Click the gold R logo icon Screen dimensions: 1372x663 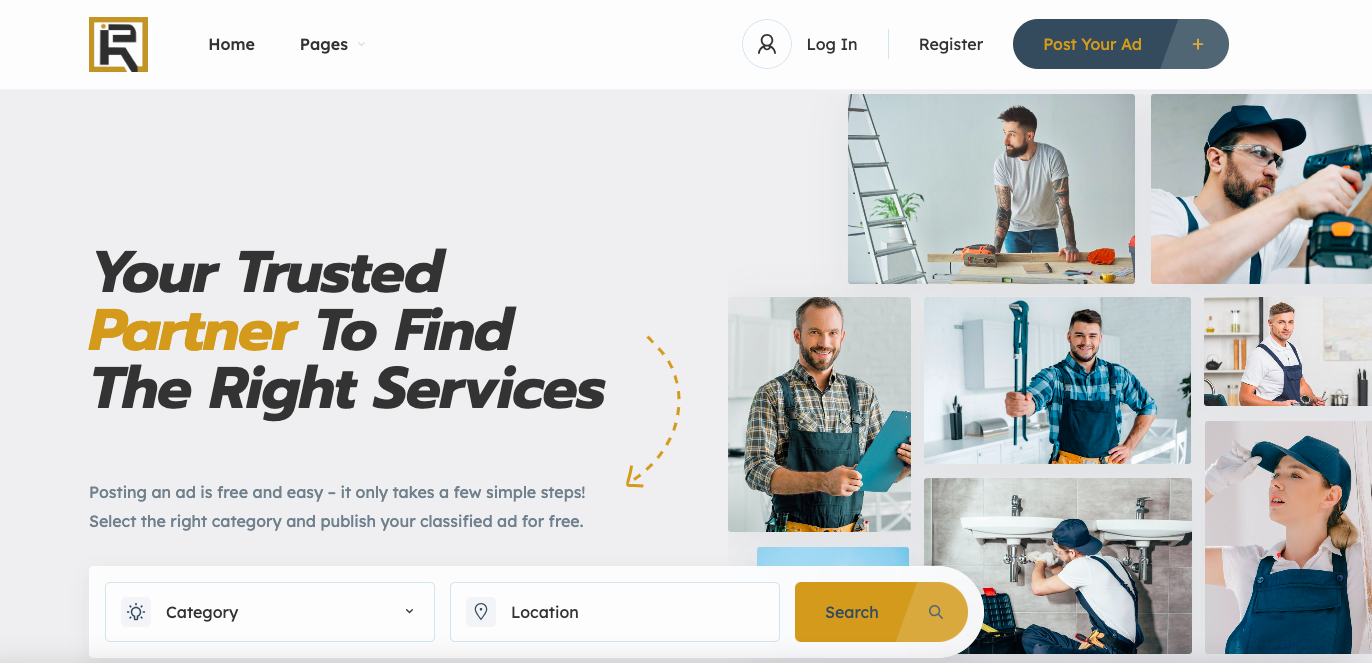(x=118, y=44)
